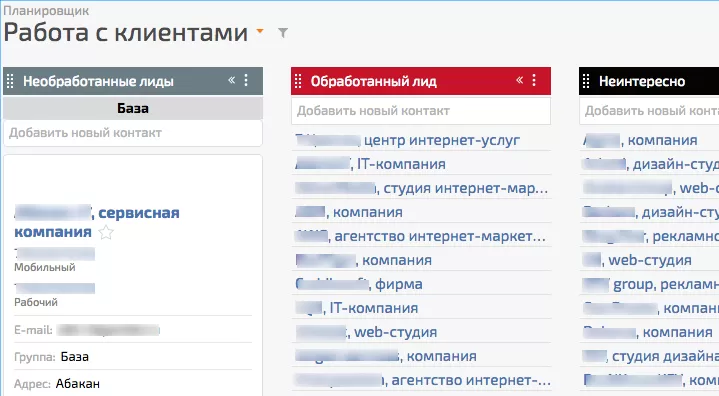The width and height of the screenshot is (719, 396).
Task: Select the Обработанный лид column title
Action: pos(374,82)
